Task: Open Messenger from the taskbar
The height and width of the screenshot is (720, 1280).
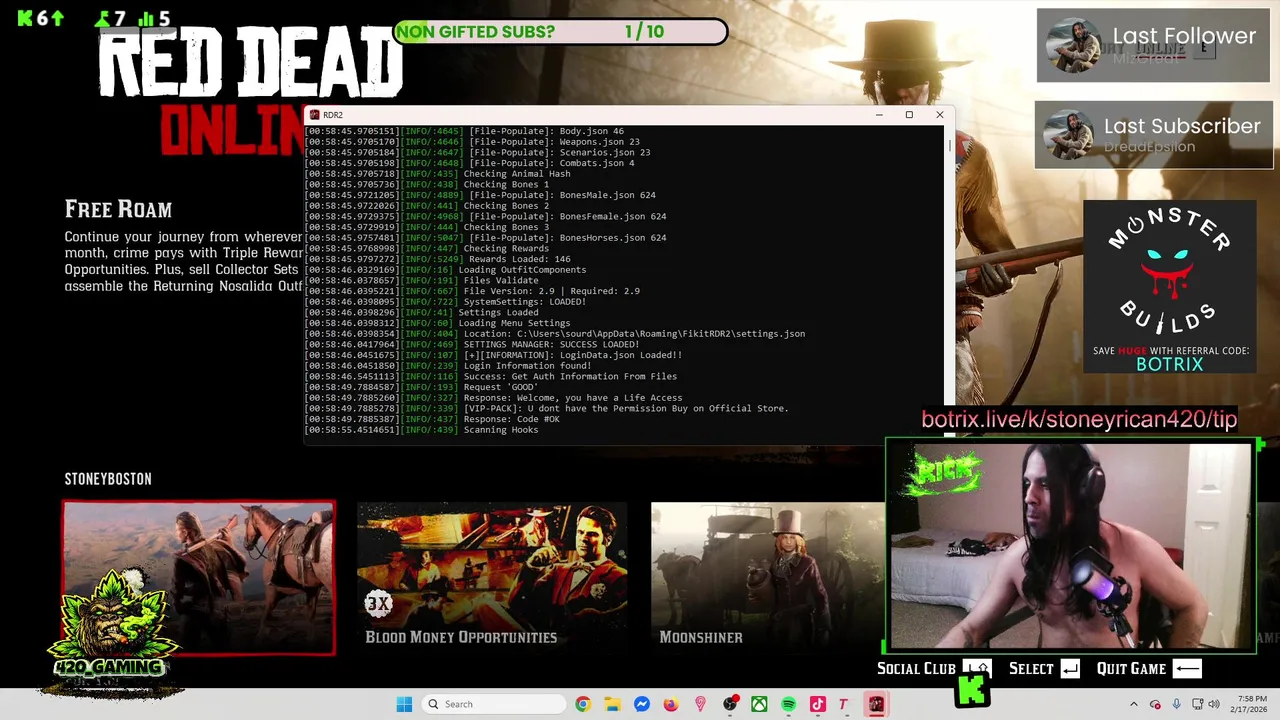Action: point(642,704)
